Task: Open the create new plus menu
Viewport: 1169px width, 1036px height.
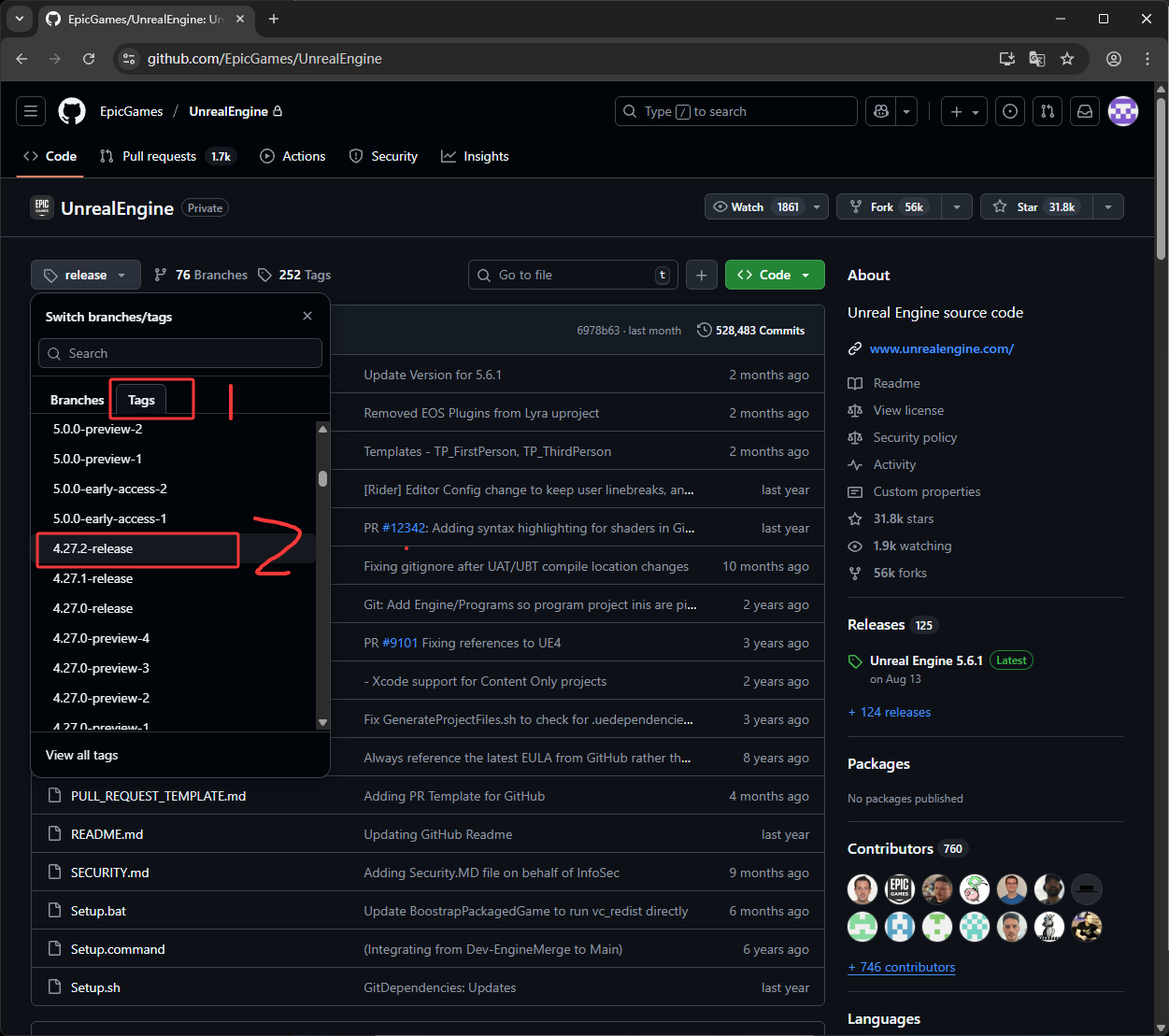Action: point(964,111)
